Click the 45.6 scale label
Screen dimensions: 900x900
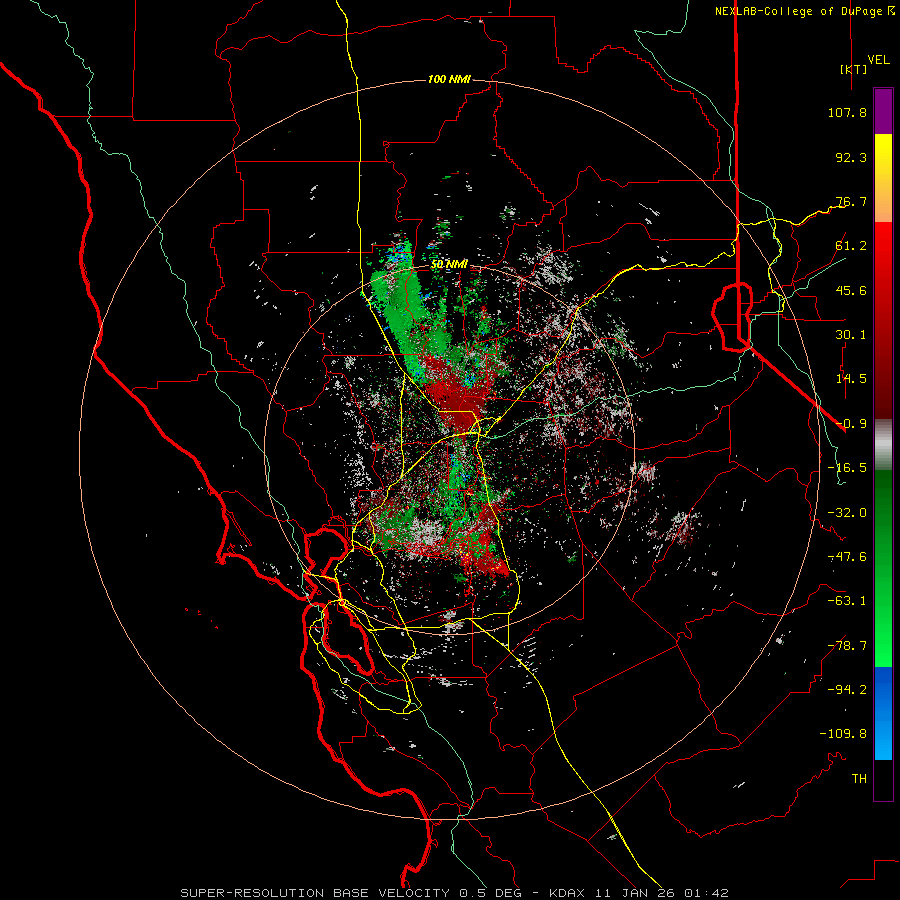851,290
